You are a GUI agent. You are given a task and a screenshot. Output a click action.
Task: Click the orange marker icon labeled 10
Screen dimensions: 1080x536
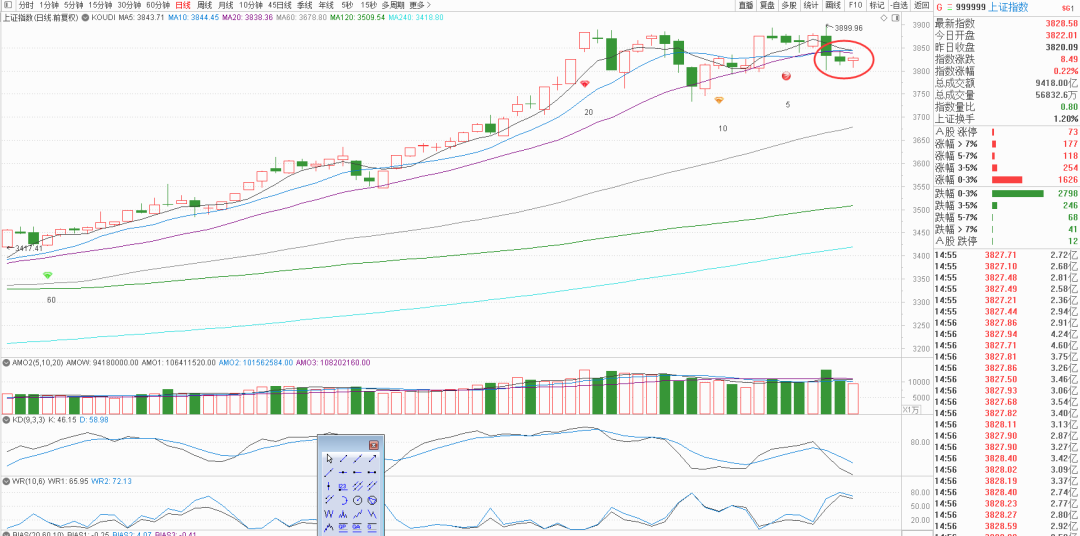718,100
